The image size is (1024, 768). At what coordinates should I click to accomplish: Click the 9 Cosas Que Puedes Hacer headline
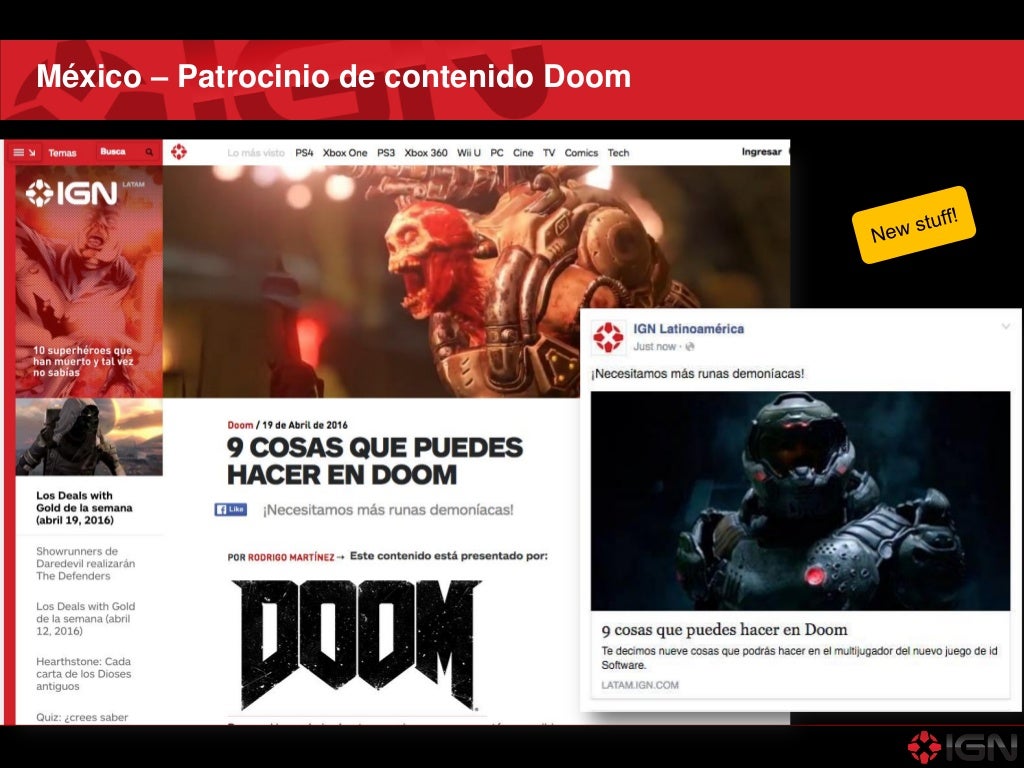375,461
